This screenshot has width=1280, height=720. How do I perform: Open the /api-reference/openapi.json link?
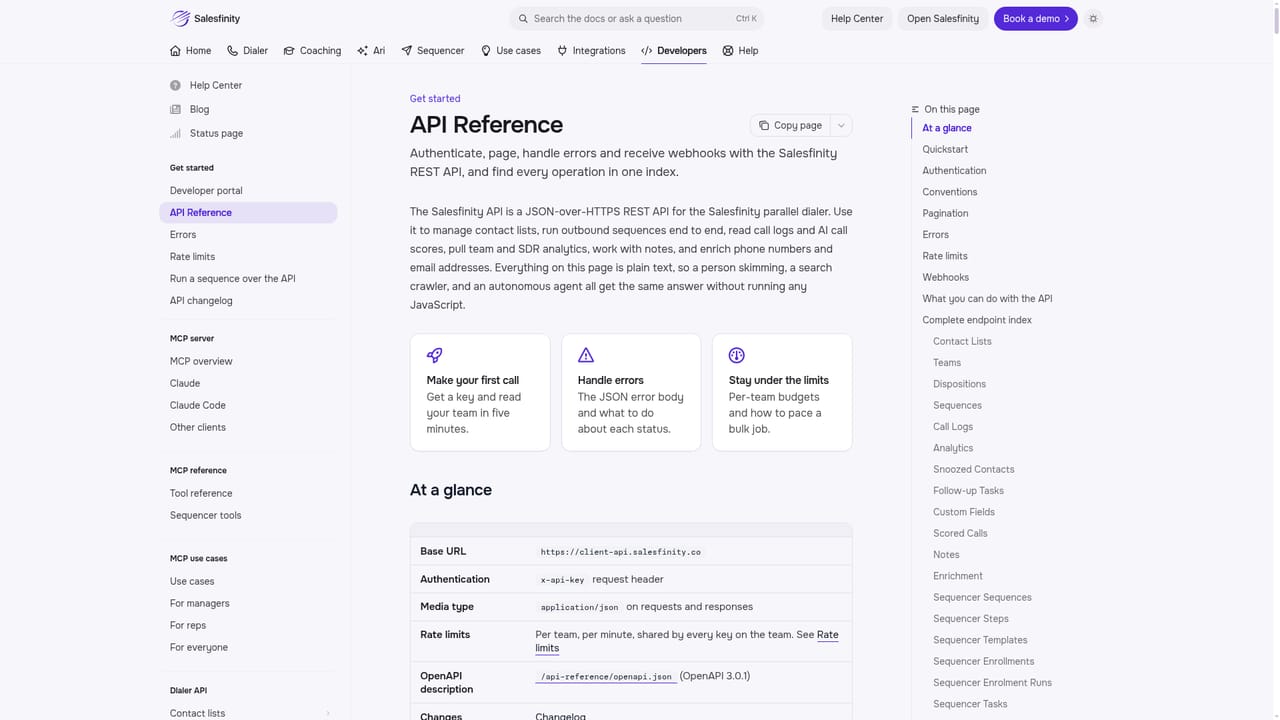click(606, 676)
